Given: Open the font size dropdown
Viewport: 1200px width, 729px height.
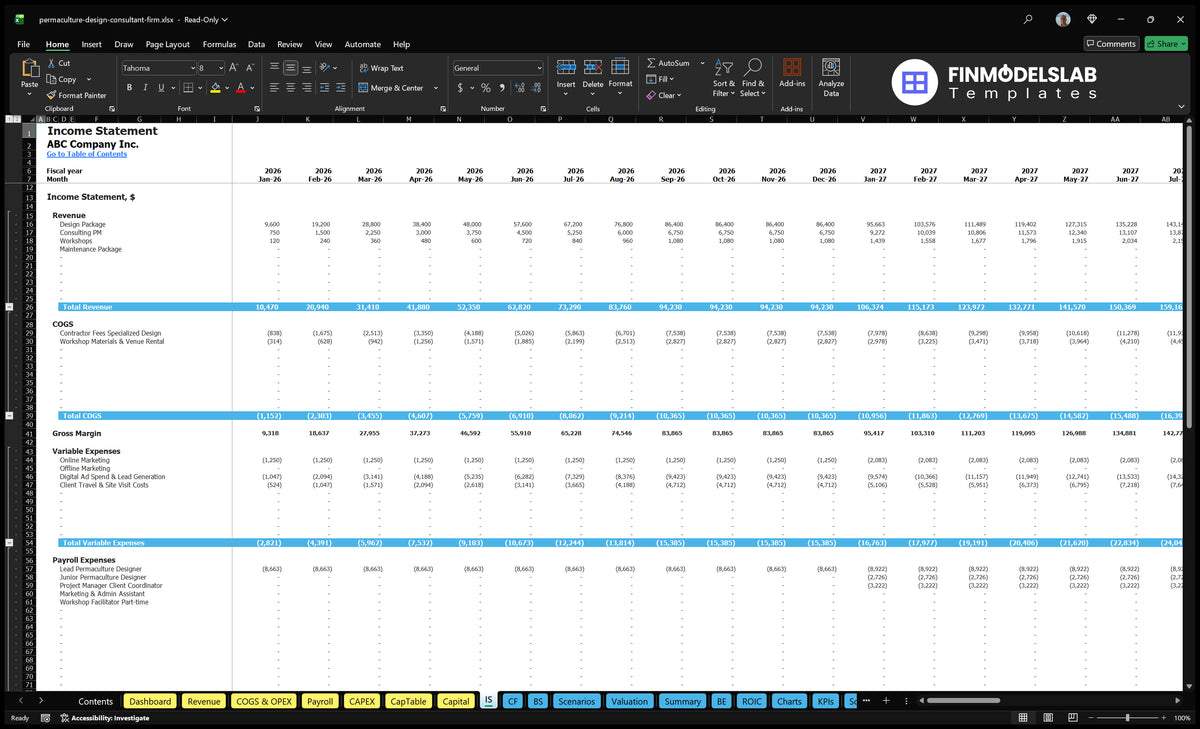Looking at the screenshot, I should coord(219,68).
